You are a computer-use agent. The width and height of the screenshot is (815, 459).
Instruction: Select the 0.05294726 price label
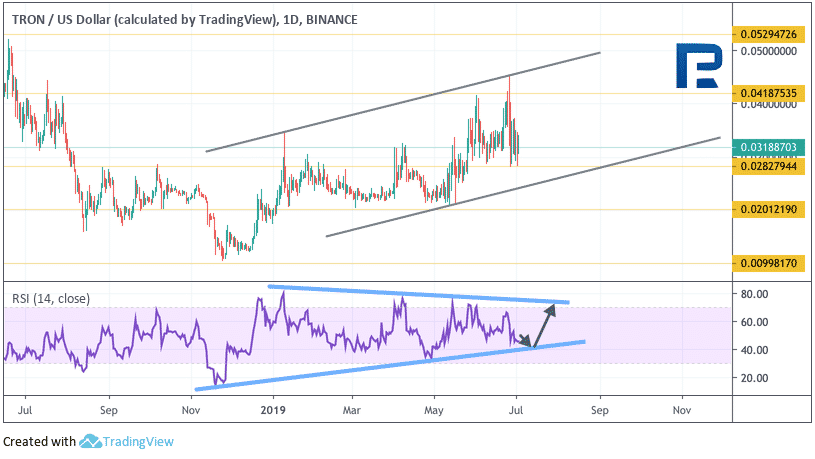point(768,34)
